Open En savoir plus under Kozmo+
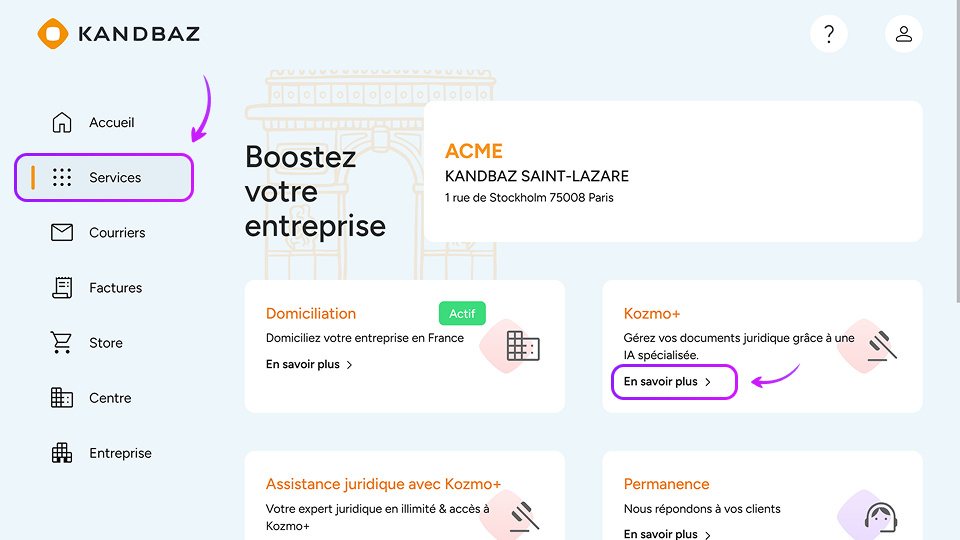The height and width of the screenshot is (540, 960). pos(661,382)
